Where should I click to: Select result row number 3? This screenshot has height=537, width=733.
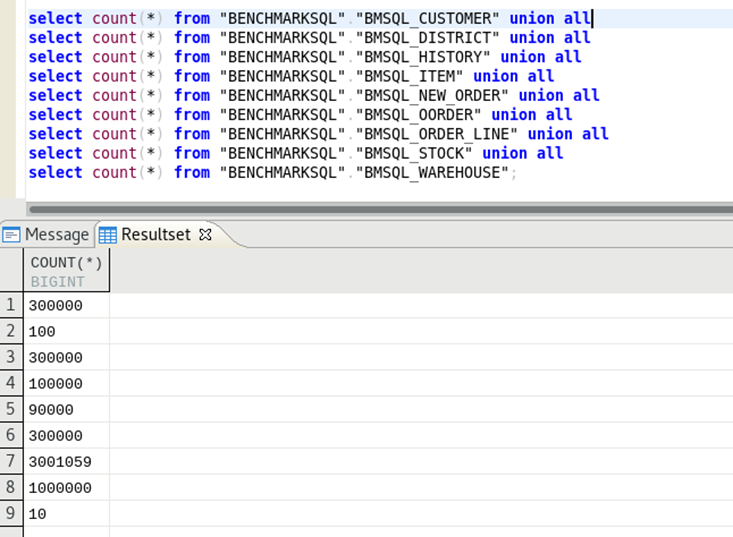click(11, 357)
